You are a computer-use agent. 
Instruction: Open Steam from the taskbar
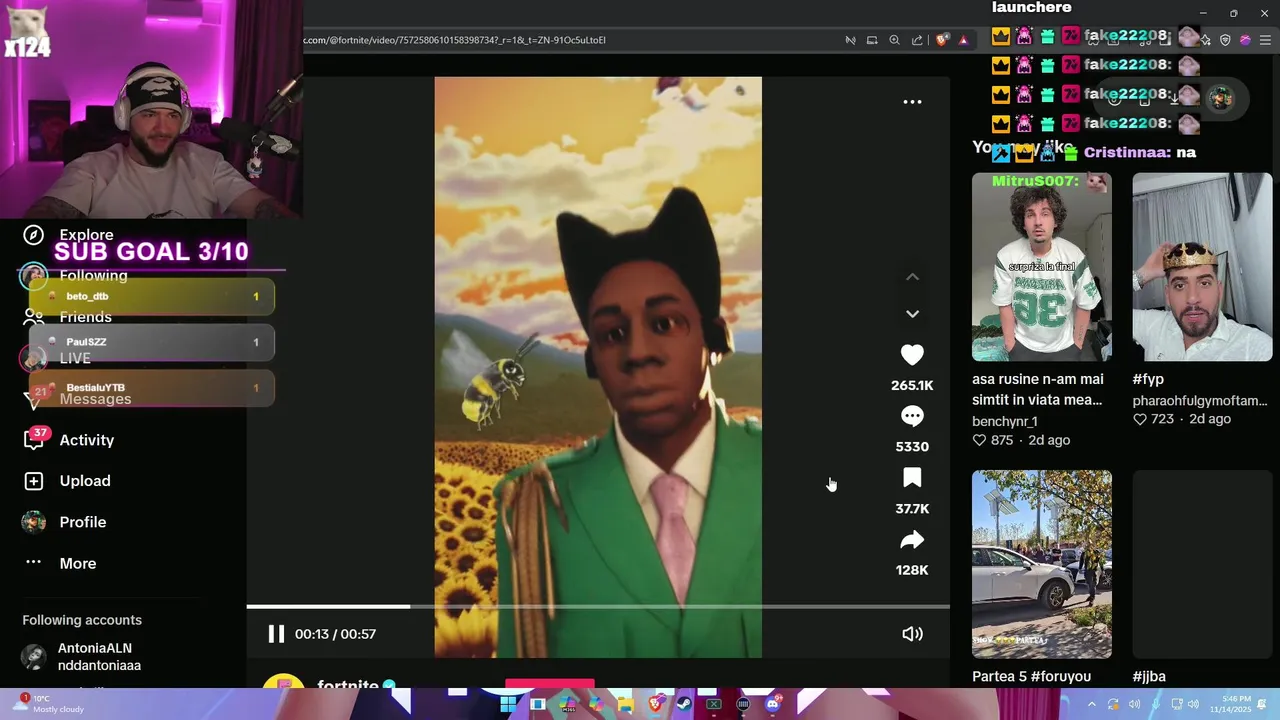[684, 704]
